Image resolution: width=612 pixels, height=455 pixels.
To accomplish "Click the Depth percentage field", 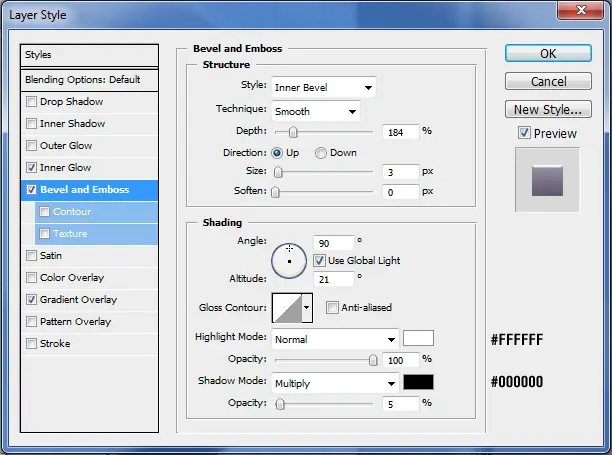I will pyautogui.click(x=400, y=132).
